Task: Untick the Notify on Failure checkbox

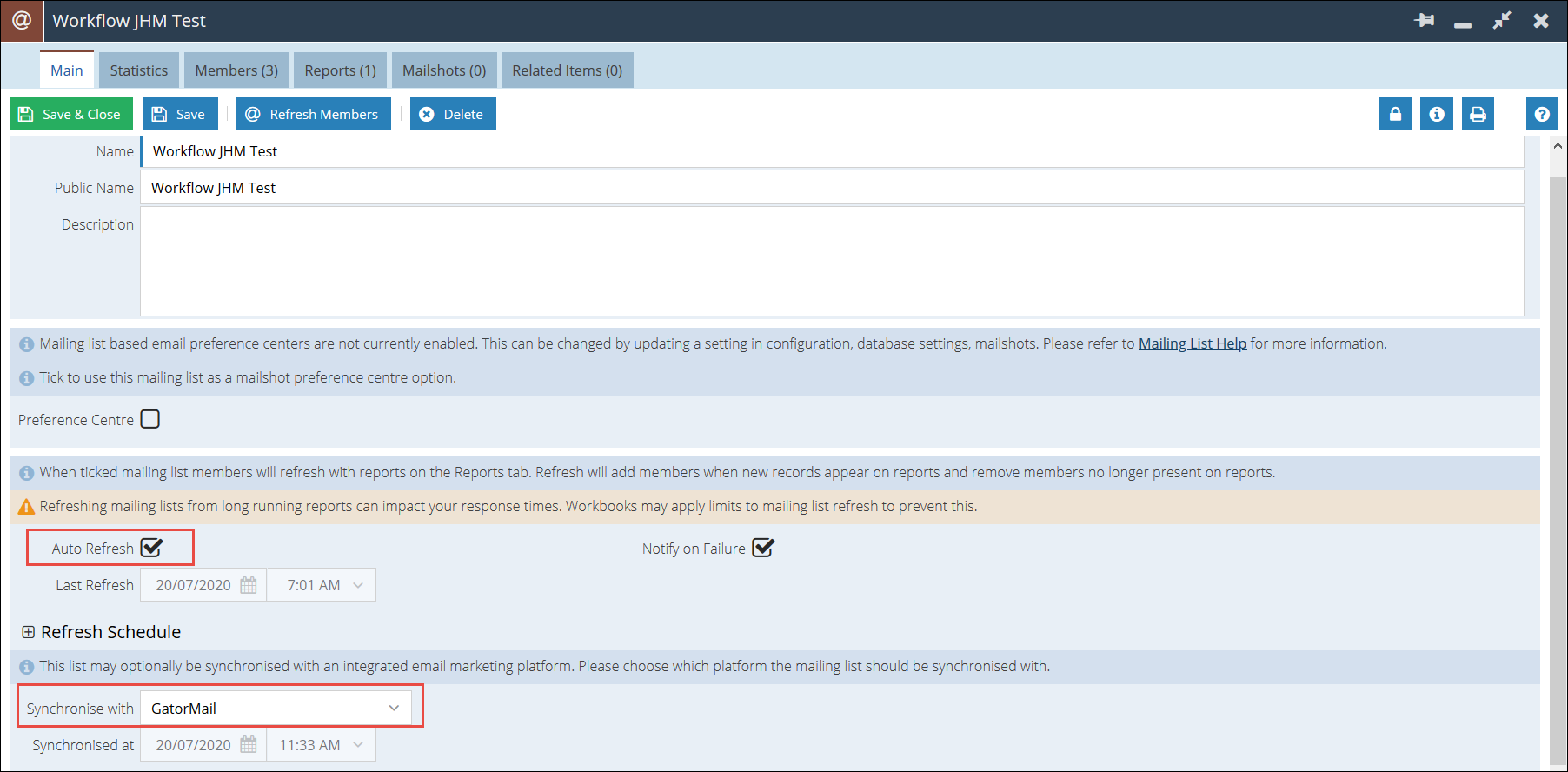Action: (763, 548)
